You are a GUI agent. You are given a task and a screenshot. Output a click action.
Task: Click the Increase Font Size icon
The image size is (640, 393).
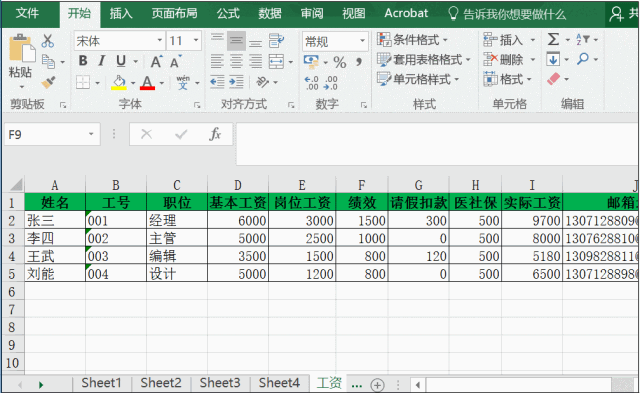click(156, 62)
